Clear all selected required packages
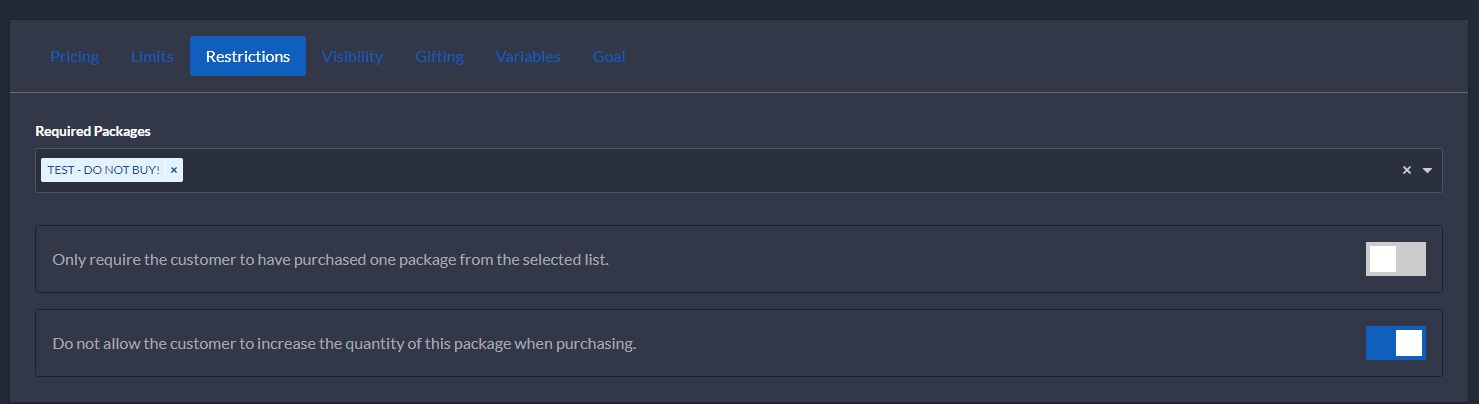 1406,170
